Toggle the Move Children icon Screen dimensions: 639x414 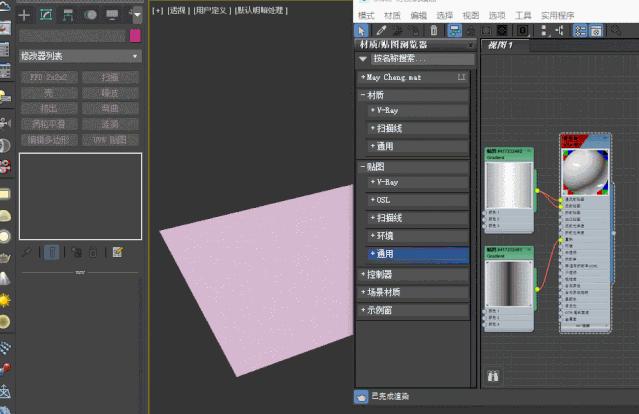coord(454,31)
